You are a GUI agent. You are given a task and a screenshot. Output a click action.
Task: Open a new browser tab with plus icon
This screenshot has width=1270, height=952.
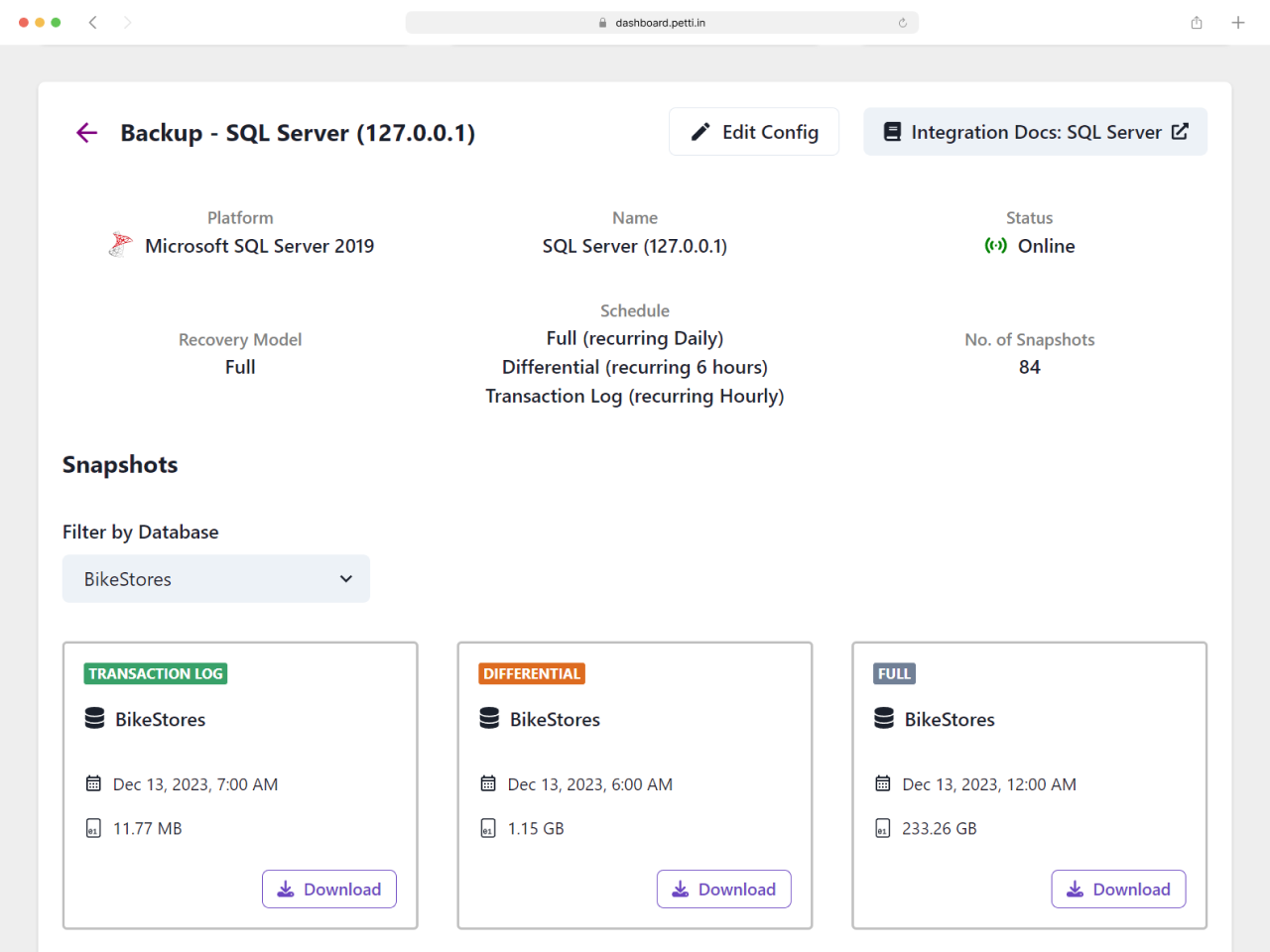[x=1238, y=22]
